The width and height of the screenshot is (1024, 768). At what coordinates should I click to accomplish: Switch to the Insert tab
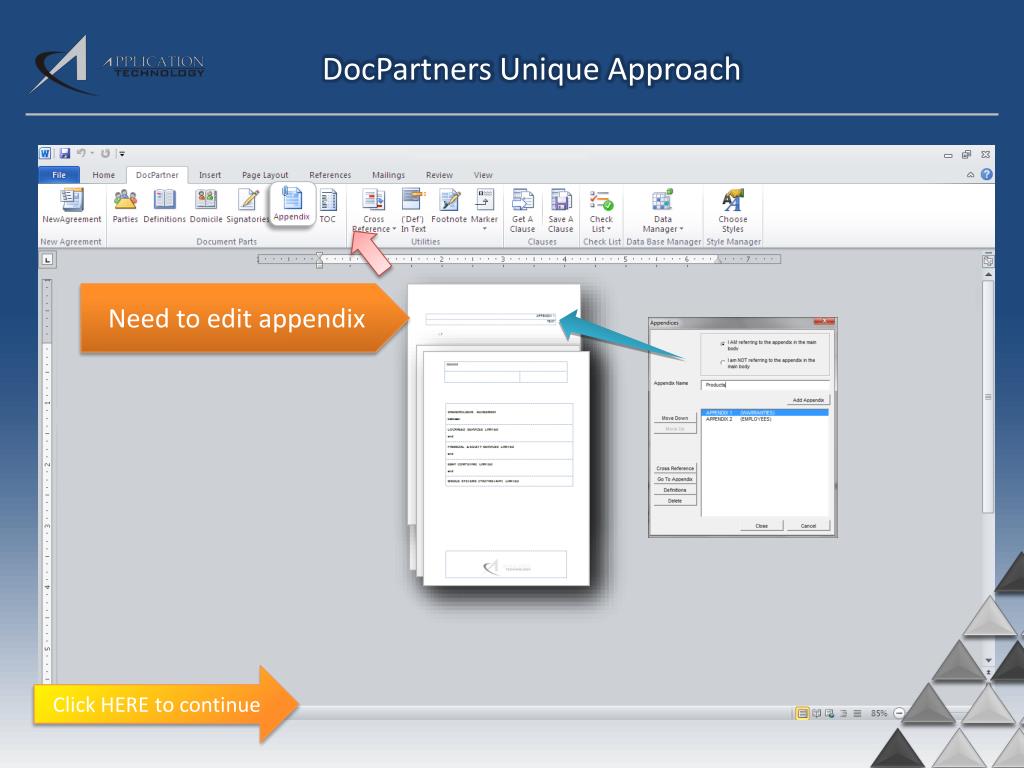pos(210,175)
